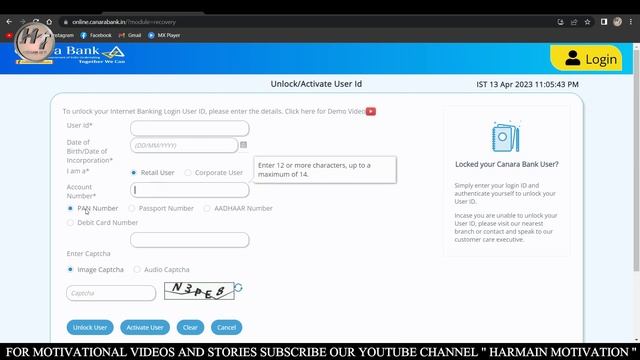640x360 pixels.
Task: Open the calendar date picker icon
Action: point(243,145)
